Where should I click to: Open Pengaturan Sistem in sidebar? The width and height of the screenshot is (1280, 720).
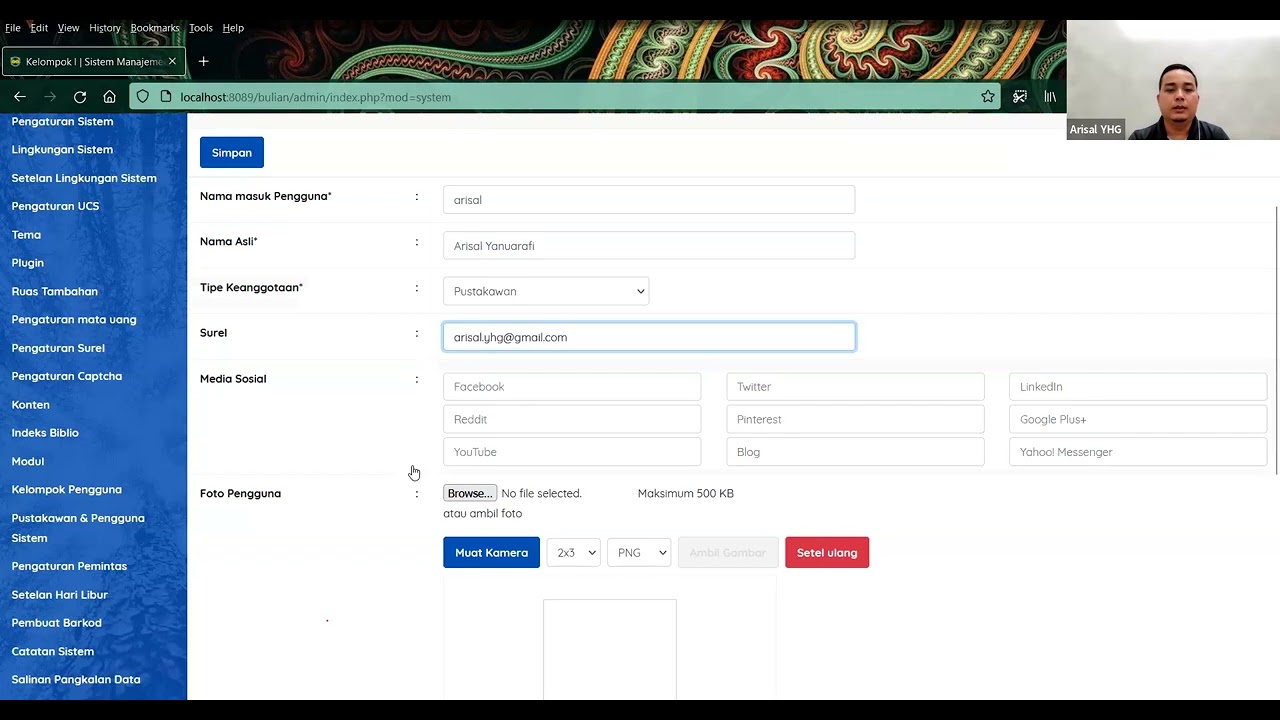(62, 121)
